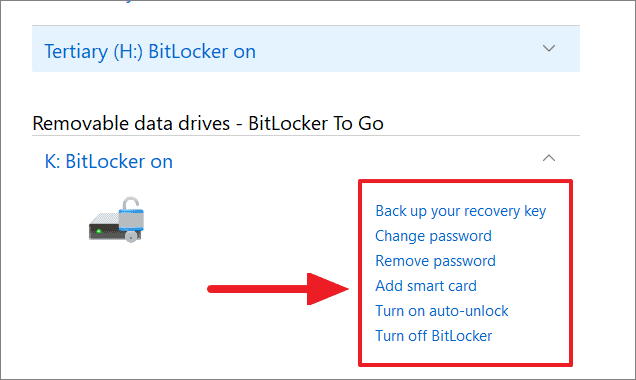This screenshot has width=636, height=380.
Task: Click the red highlight box border
Action: click(x=465, y=181)
